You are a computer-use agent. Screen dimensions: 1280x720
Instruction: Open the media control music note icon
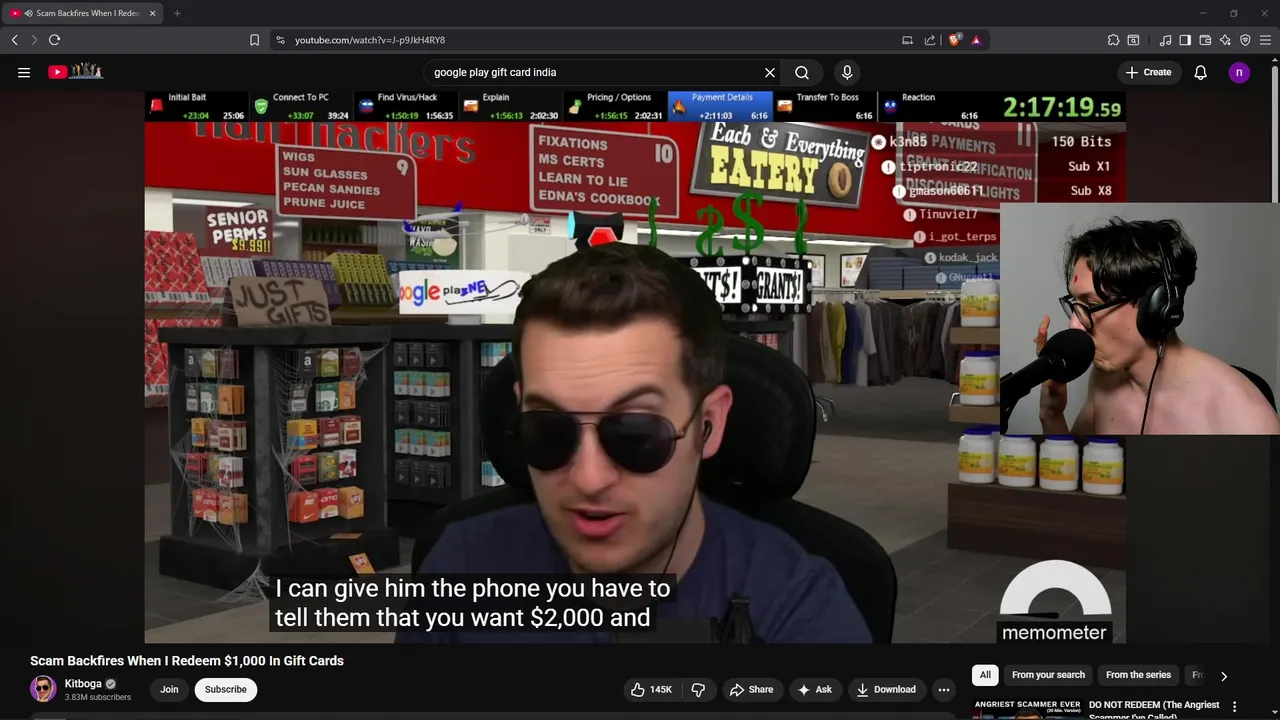pos(1165,40)
